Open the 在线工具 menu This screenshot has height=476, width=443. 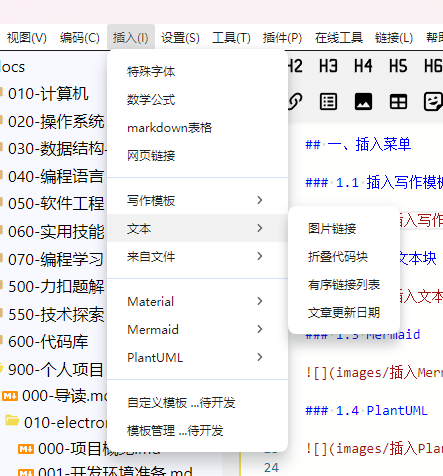tap(339, 38)
